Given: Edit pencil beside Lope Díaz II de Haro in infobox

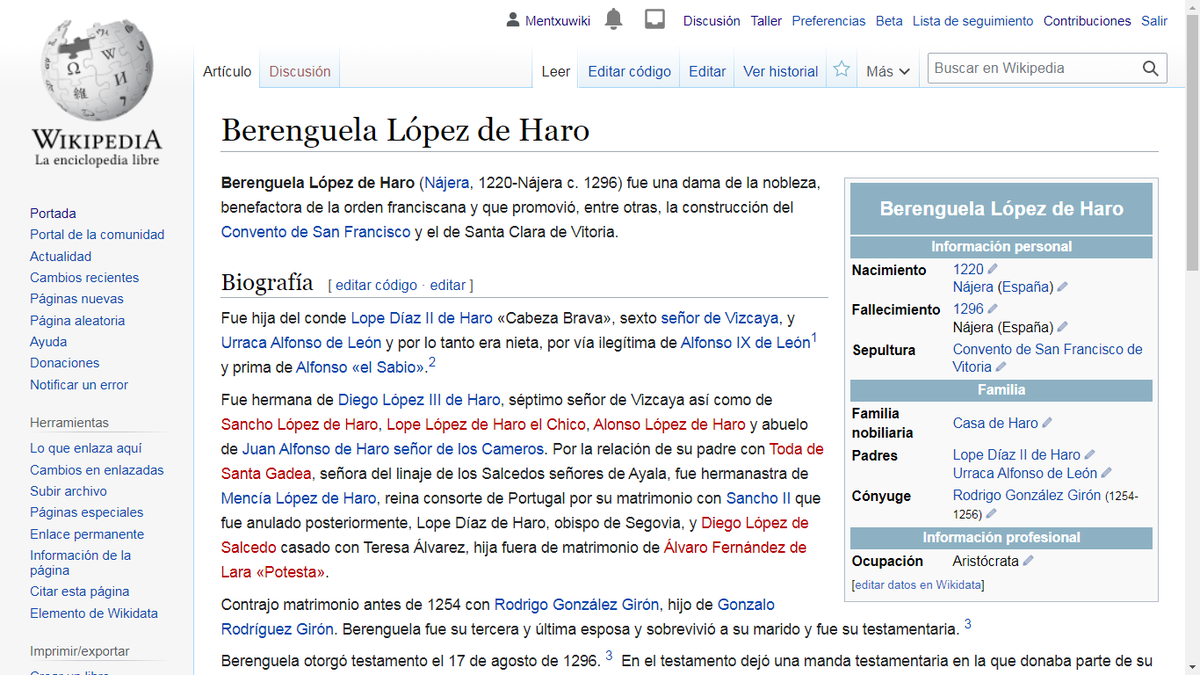Looking at the screenshot, I should click(x=1090, y=455).
